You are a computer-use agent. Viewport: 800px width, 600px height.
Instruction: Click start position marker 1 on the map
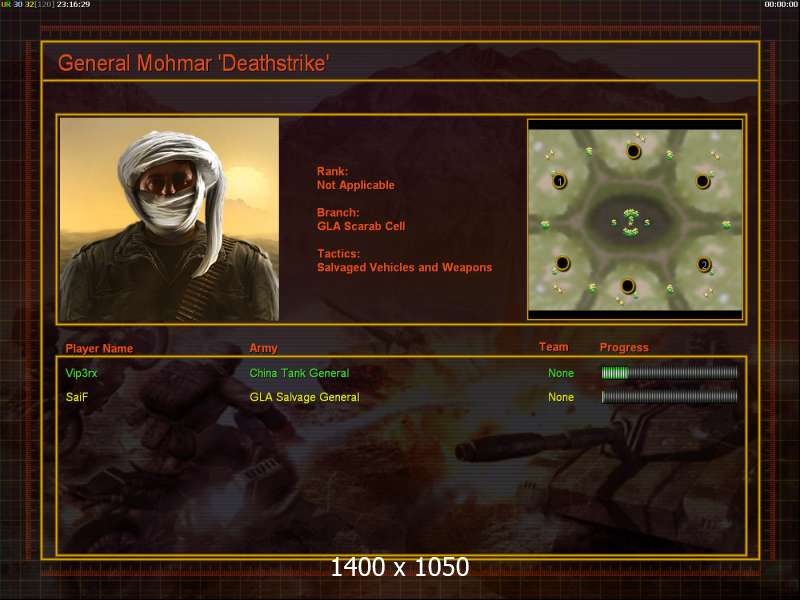pos(560,181)
